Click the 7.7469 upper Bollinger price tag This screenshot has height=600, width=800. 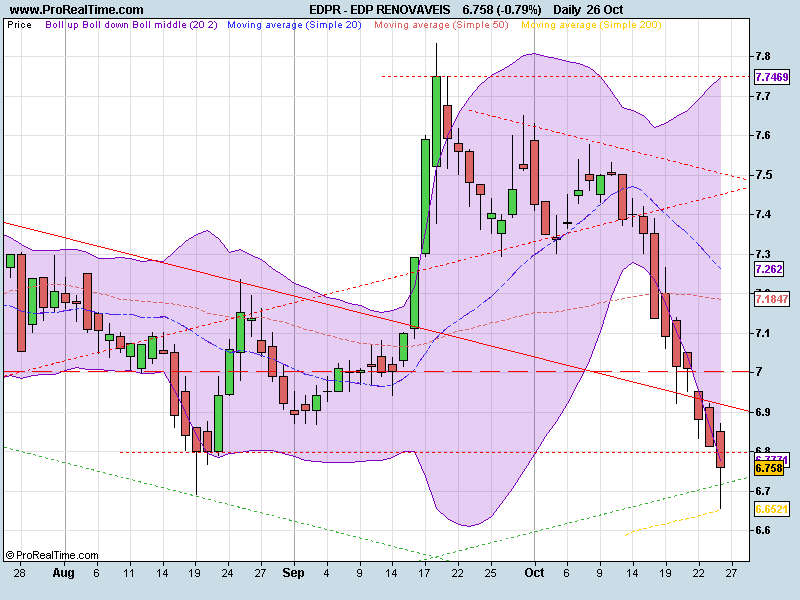[x=770, y=77]
